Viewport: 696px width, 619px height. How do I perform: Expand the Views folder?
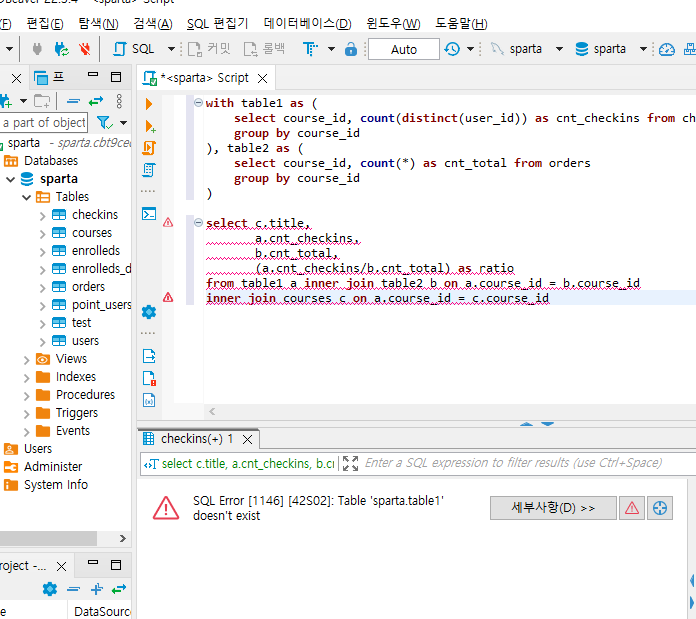[x=27, y=359]
